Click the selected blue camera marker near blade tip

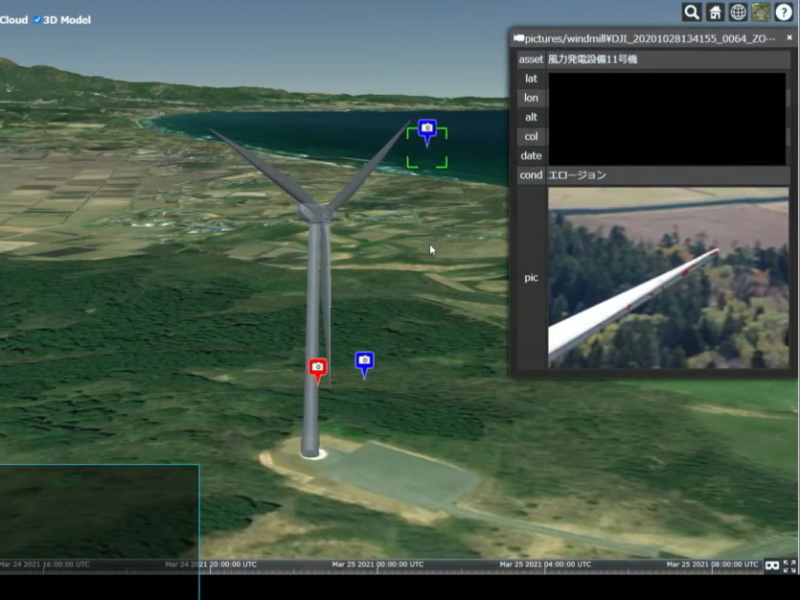coord(427,130)
